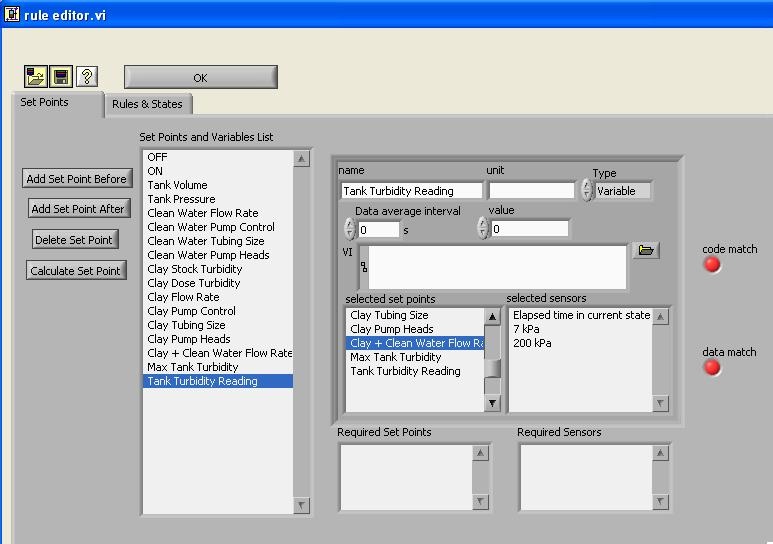Browse for VI with folder icon

point(646,250)
